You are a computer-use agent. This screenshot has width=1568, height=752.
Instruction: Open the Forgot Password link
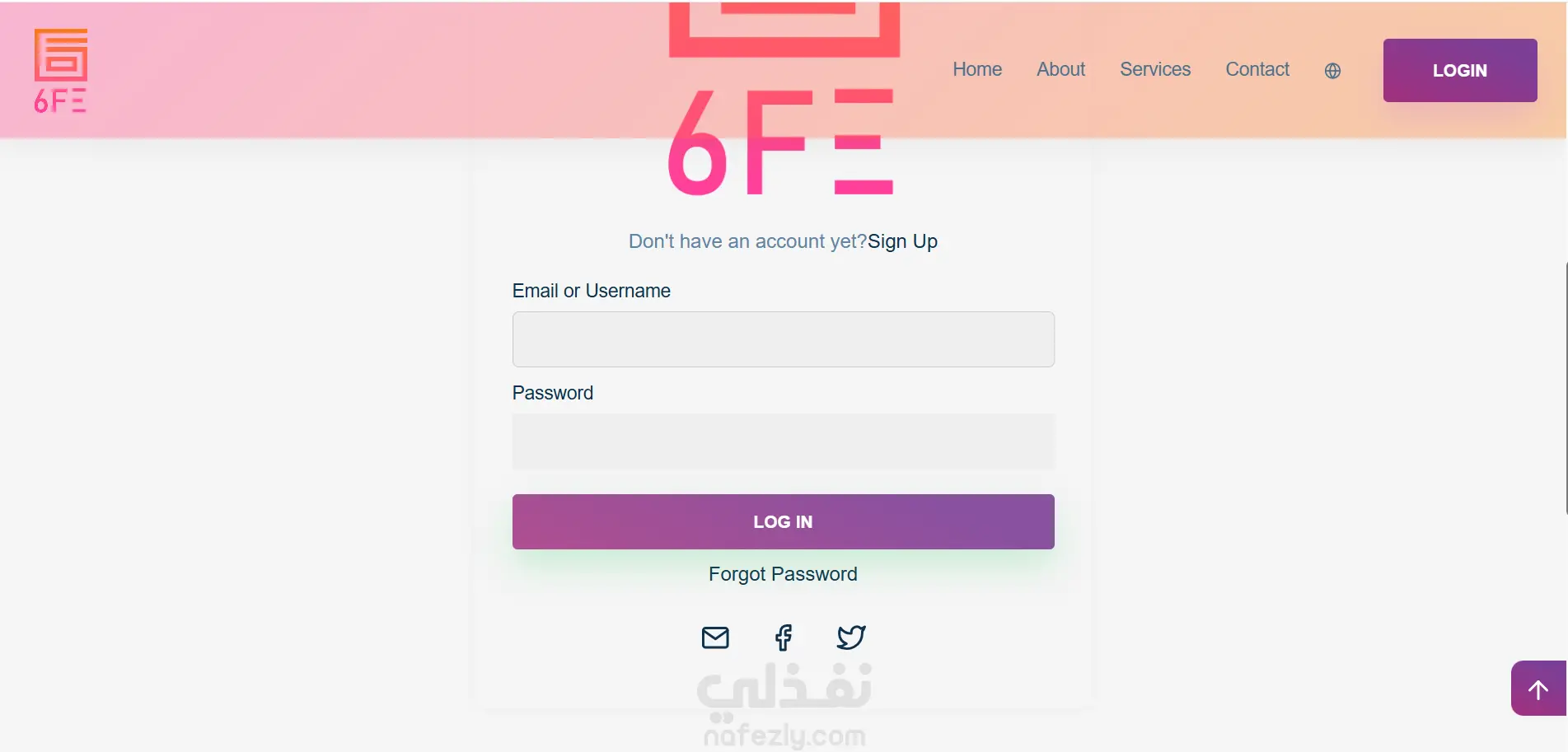[x=783, y=574]
